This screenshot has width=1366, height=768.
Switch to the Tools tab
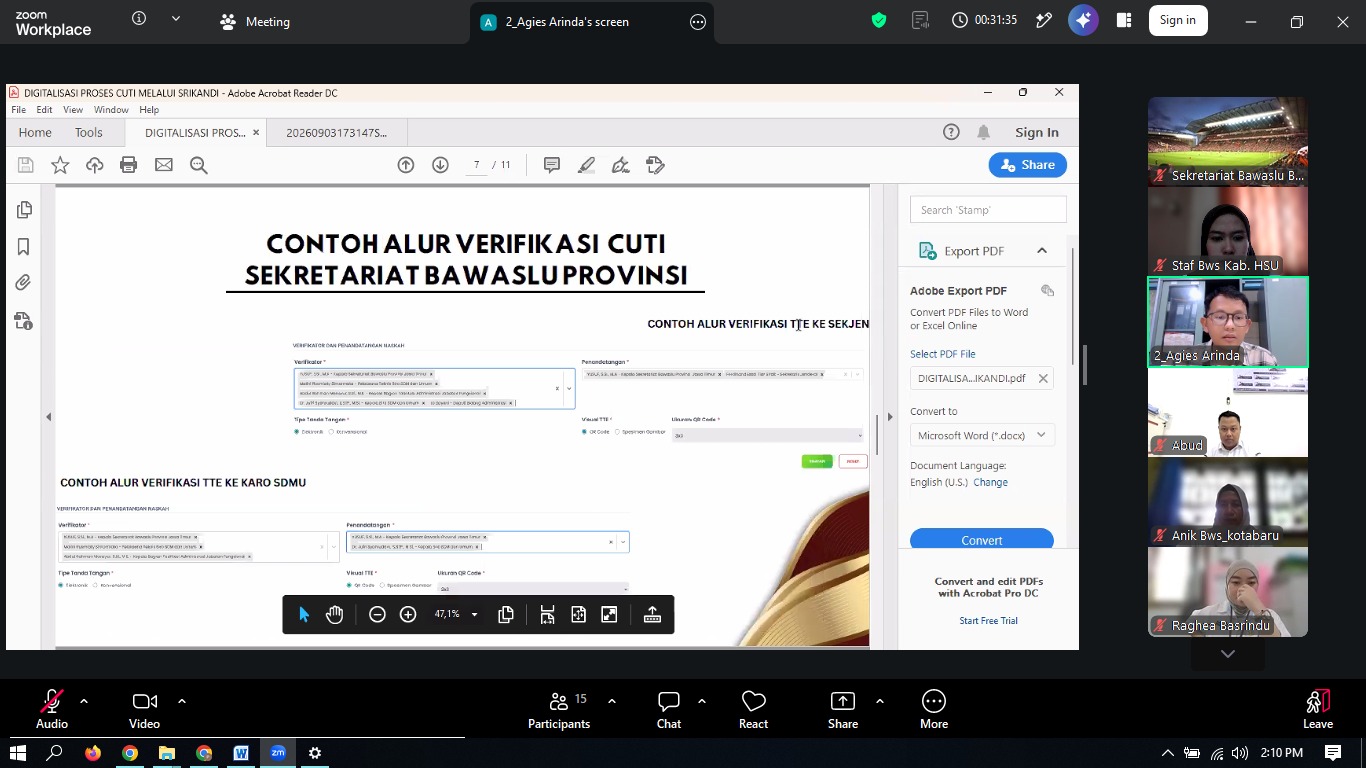pos(89,132)
